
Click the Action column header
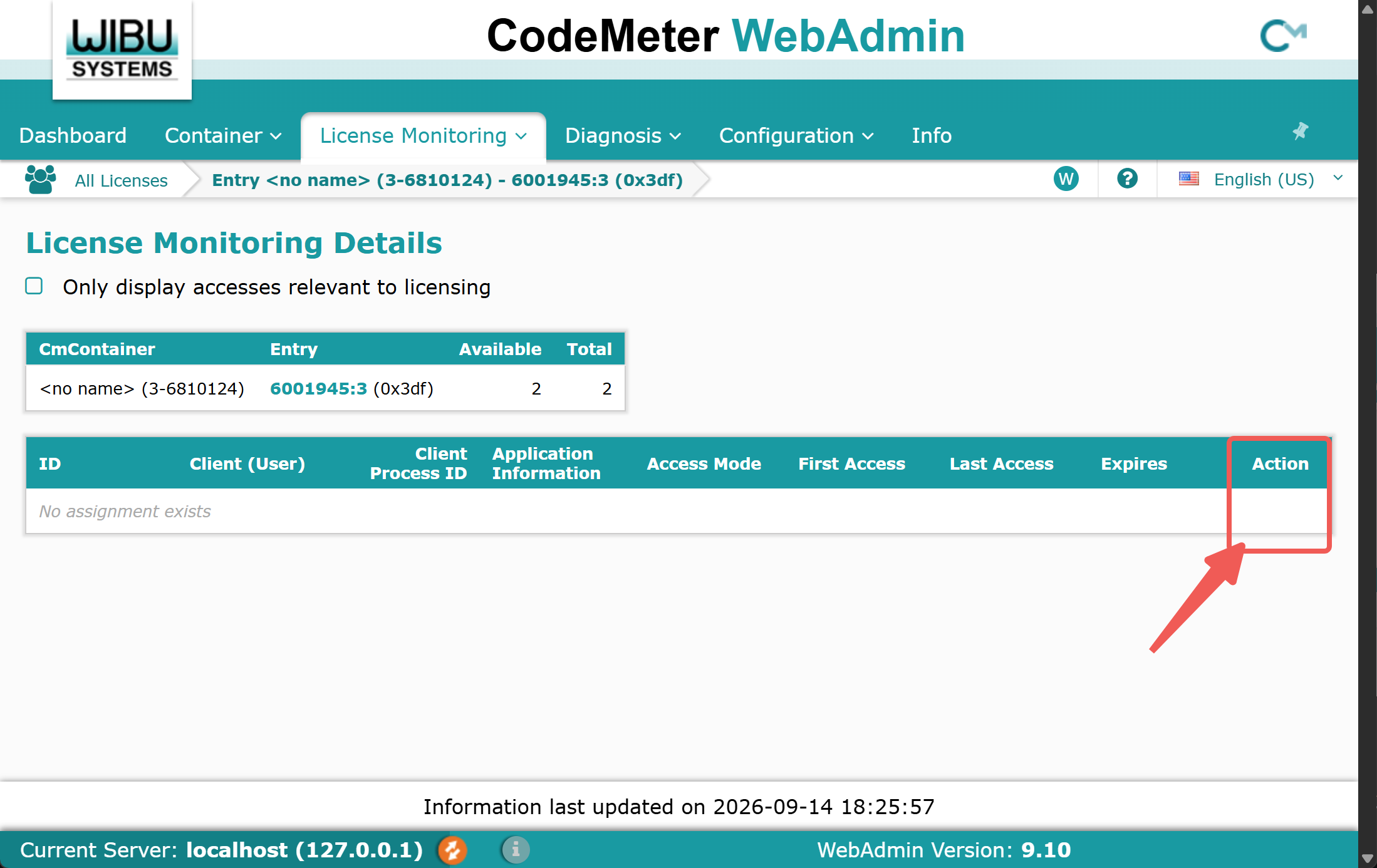(1280, 464)
